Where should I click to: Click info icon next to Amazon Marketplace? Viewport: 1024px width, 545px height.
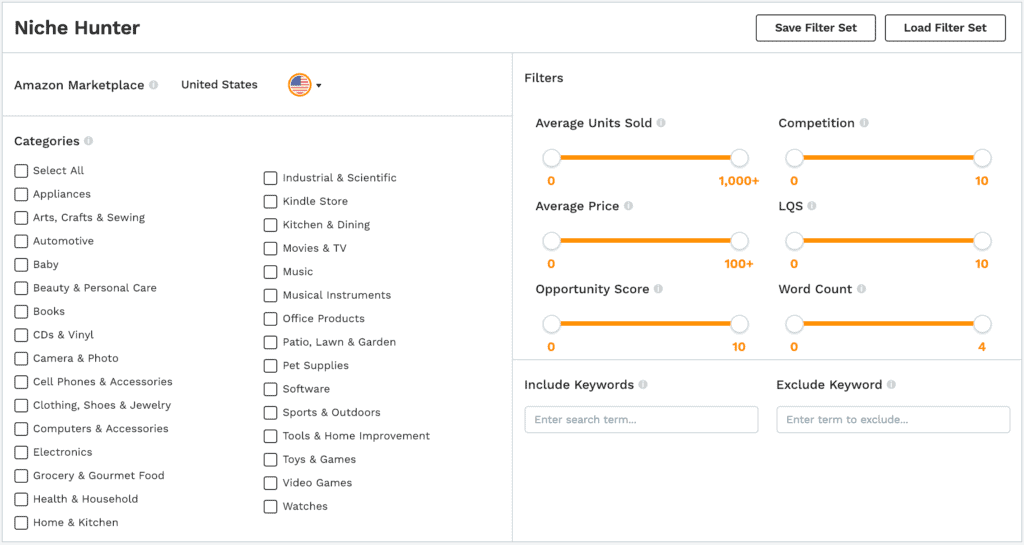coord(153,85)
